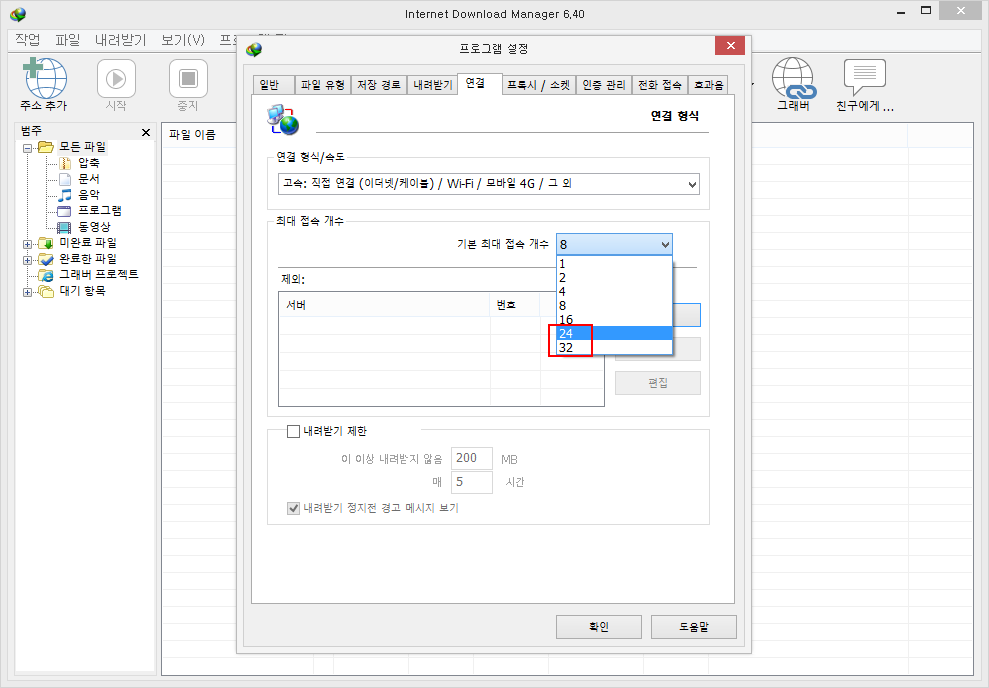This screenshot has width=989, height=688.
Task: Select the active 연결 tab
Action: coord(480,83)
